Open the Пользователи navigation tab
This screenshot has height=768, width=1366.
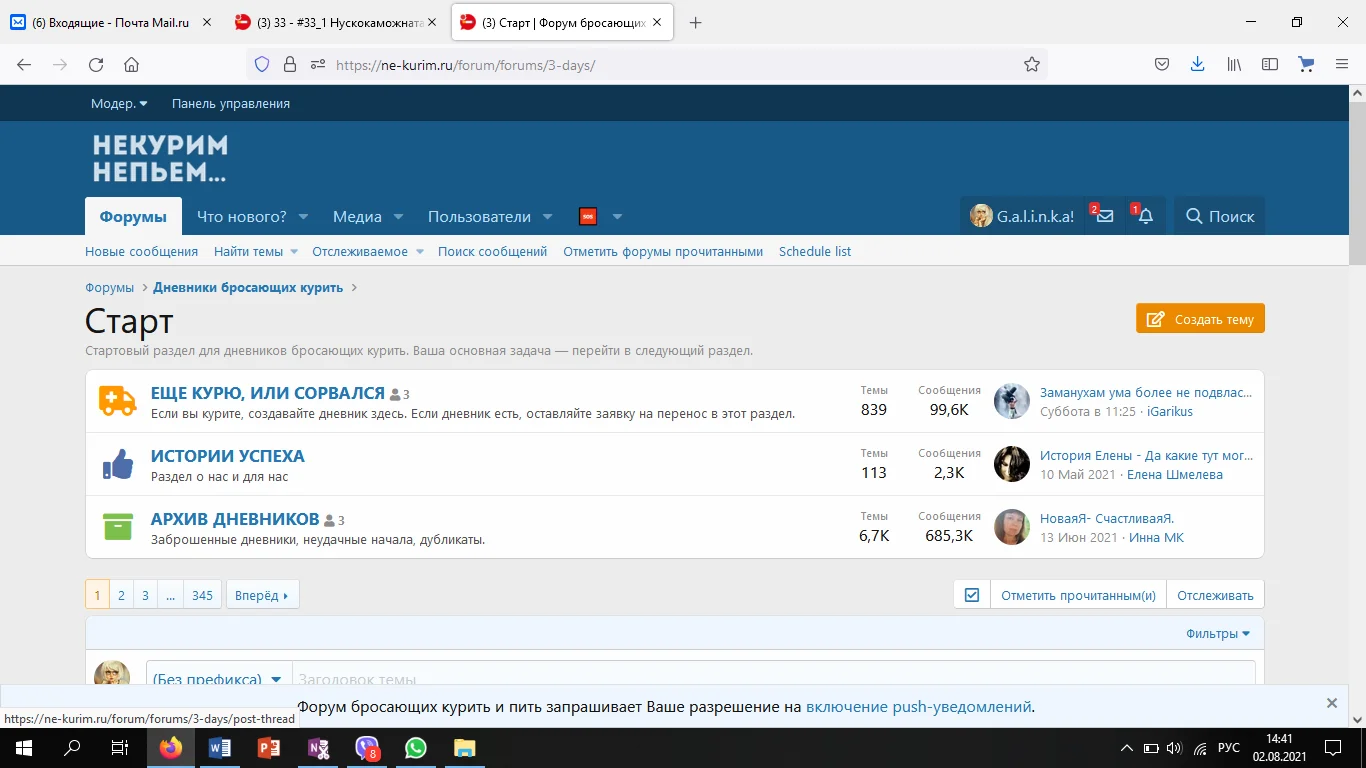479,217
